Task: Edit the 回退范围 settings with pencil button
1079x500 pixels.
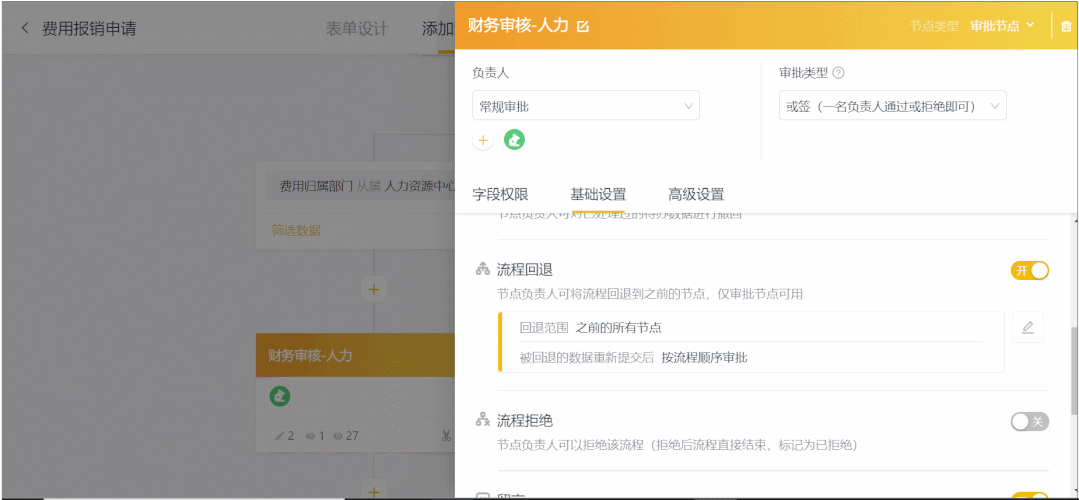Action: point(1027,327)
